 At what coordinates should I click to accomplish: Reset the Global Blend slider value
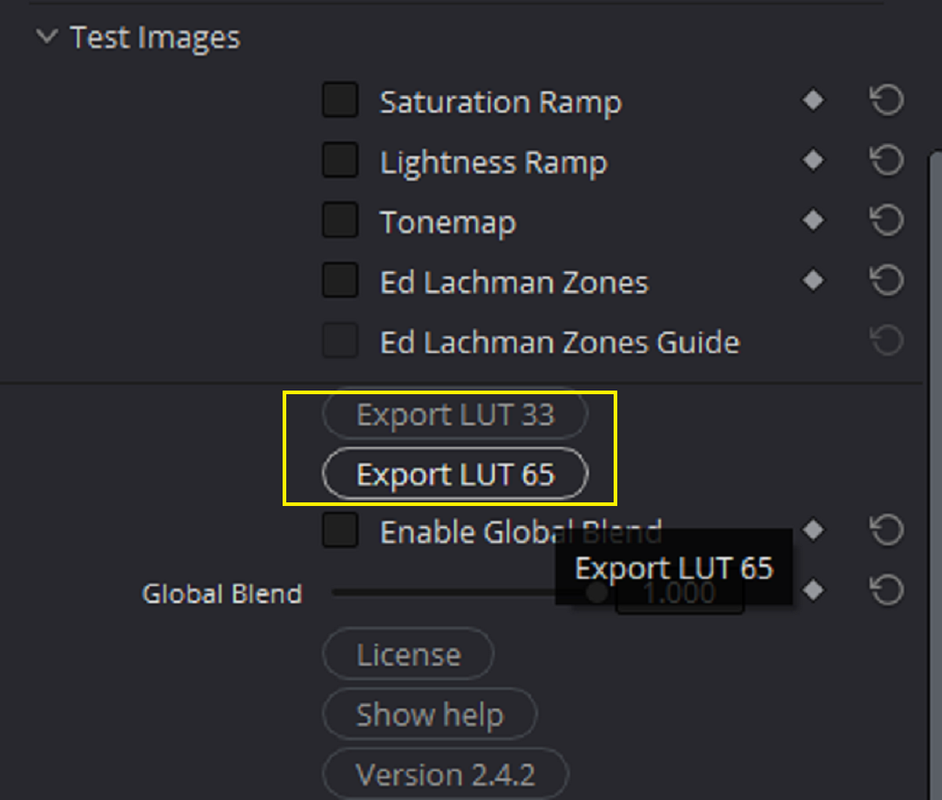tap(887, 590)
